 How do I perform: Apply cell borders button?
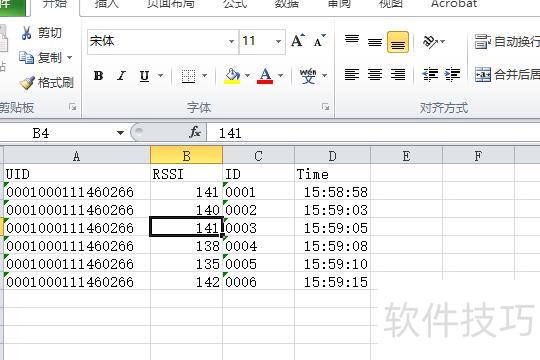tap(188, 75)
